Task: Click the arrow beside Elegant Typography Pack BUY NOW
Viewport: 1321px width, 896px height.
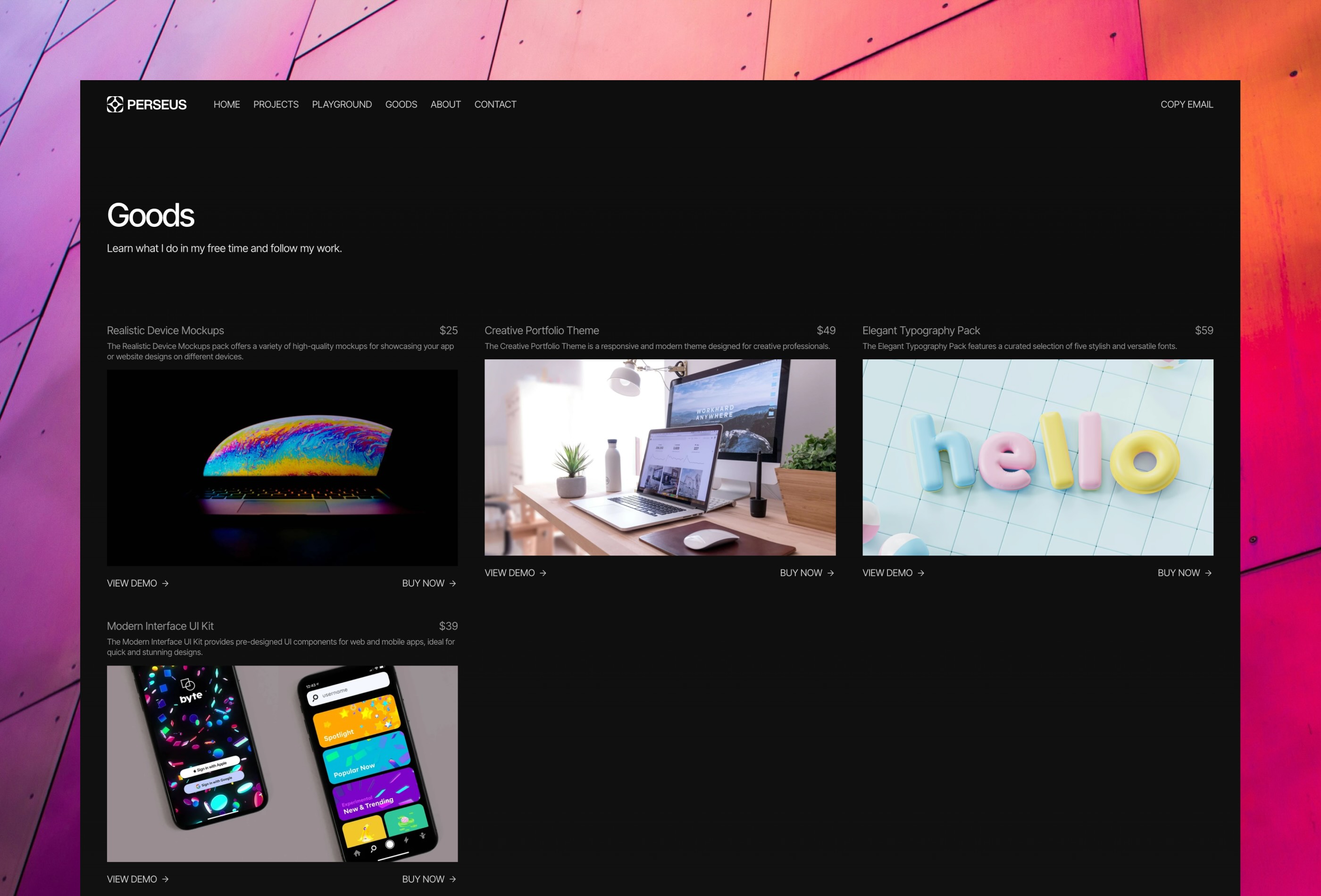Action: [x=1208, y=572]
